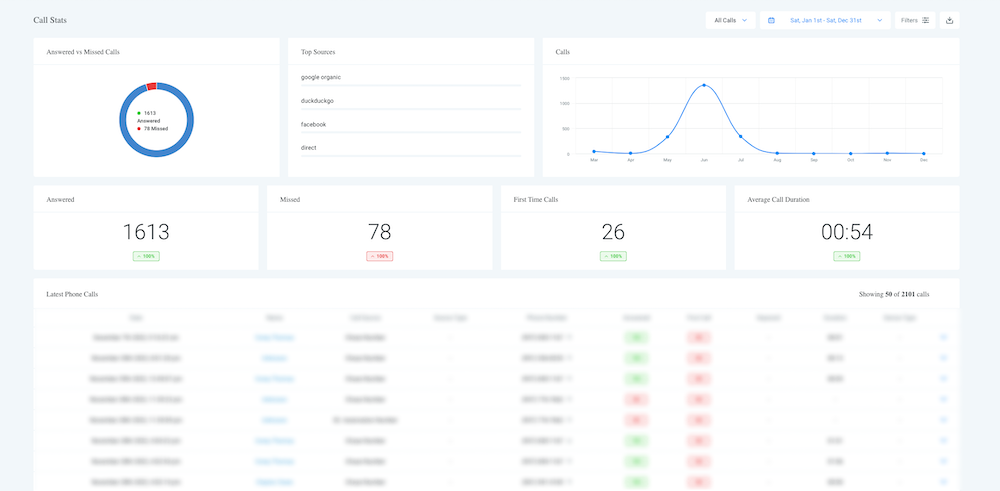
Task: Click the red Missed segment of donut chart
Action: click(151, 86)
